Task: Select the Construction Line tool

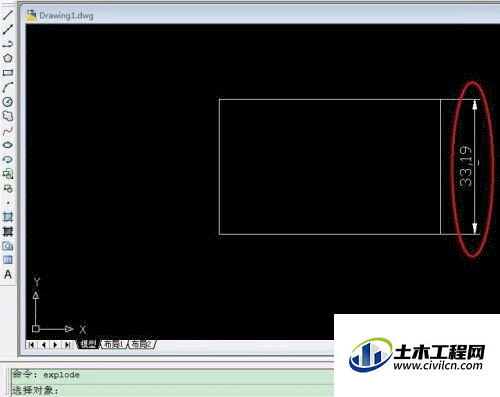Action: coord(8,29)
